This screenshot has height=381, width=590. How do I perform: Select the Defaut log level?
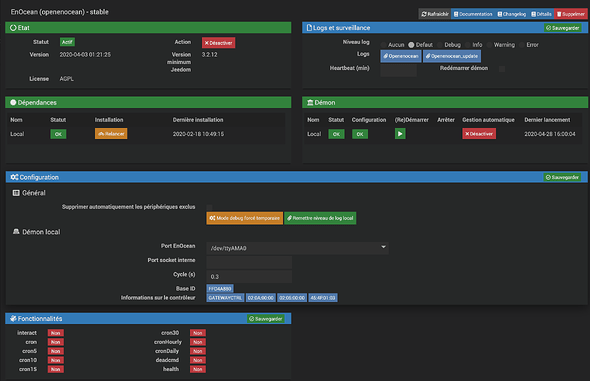pyautogui.click(x=411, y=45)
